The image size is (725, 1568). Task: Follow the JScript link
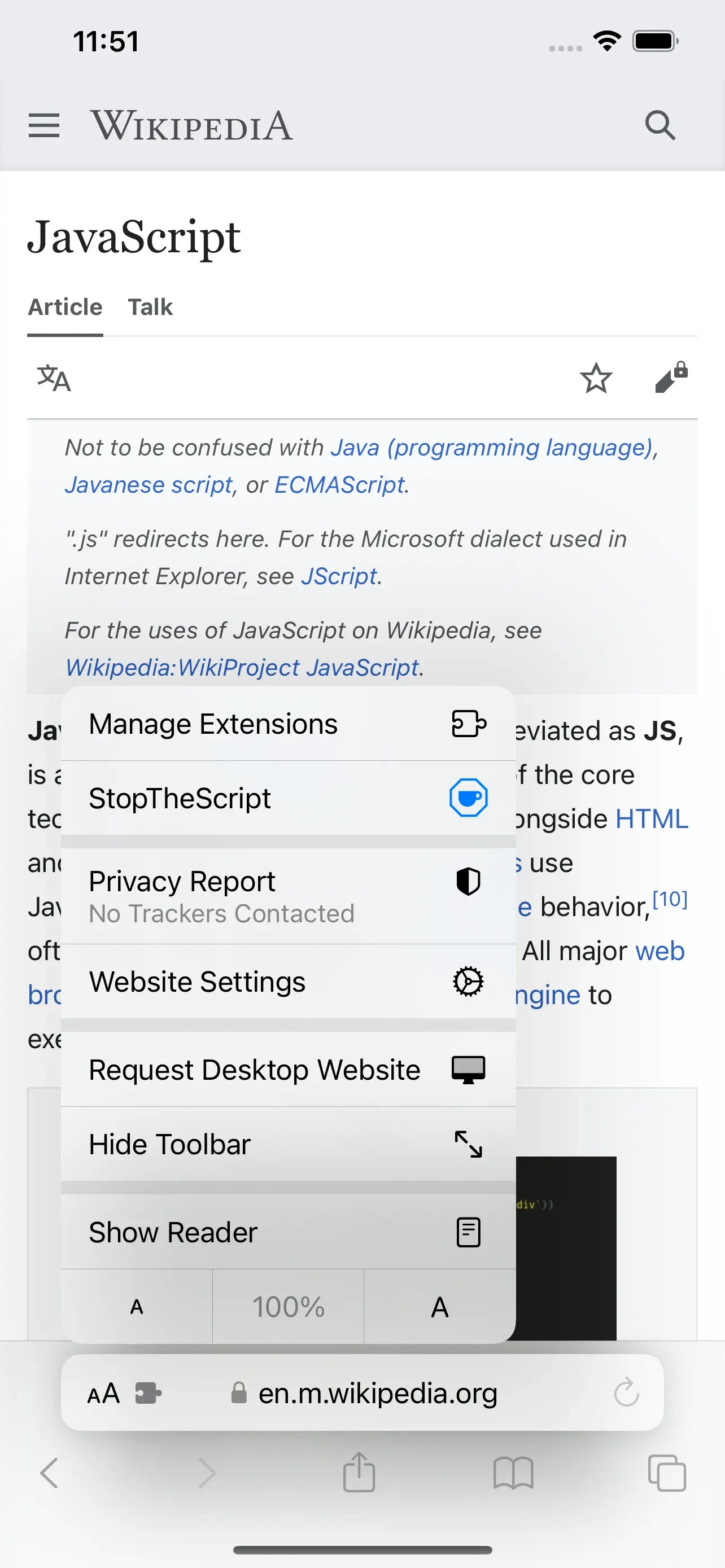click(x=339, y=576)
